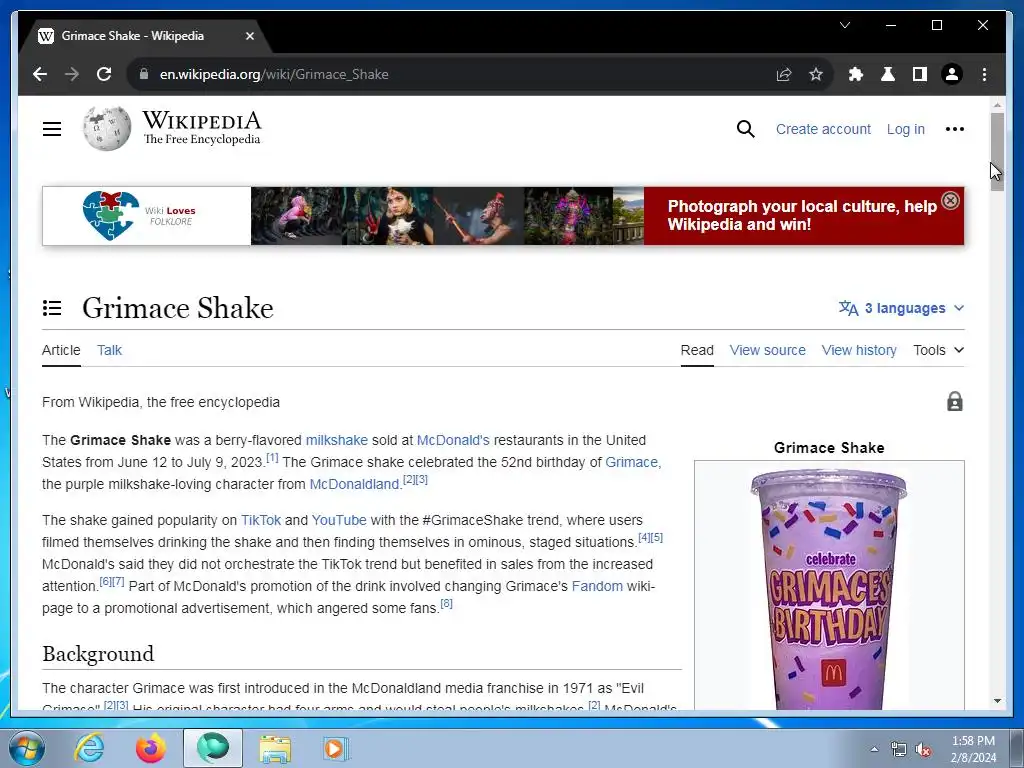This screenshot has width=1024, height=768.
Task: Open the Extensions puzzle icon
Action: [856, 74]
